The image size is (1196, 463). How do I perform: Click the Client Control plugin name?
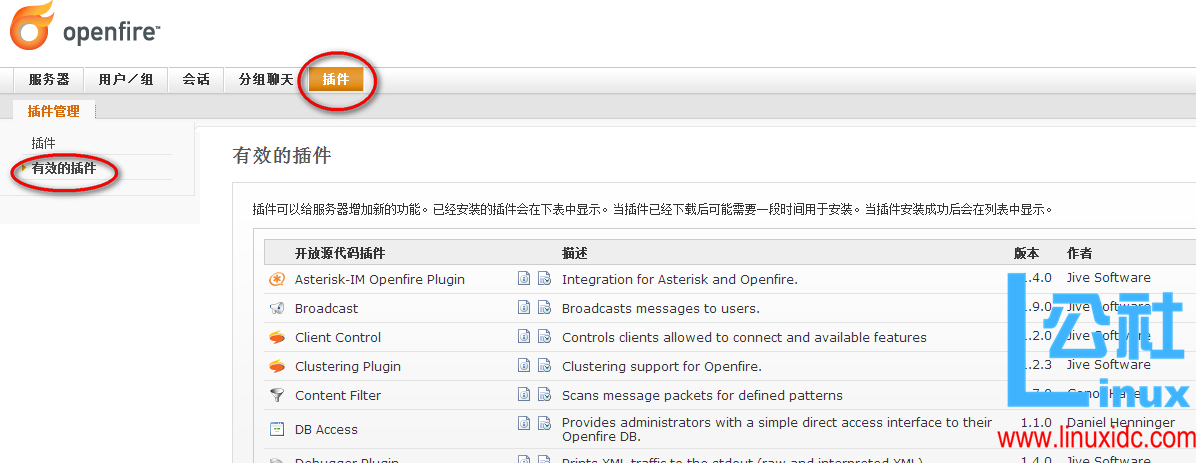pos(338,337)
